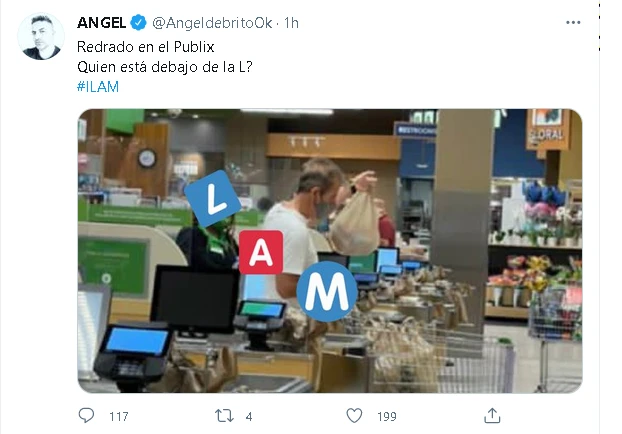Click the red A sticker in photo
622x434 pixels.
[261, 252]
